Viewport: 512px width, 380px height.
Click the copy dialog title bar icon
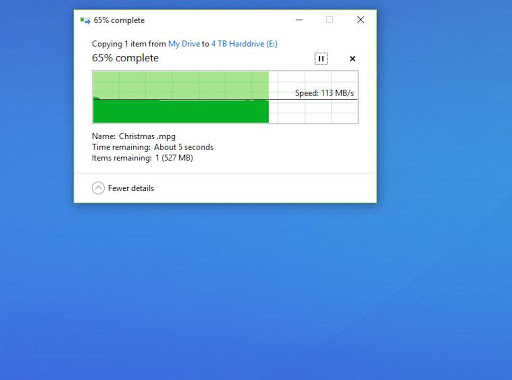tap(85, 20)
